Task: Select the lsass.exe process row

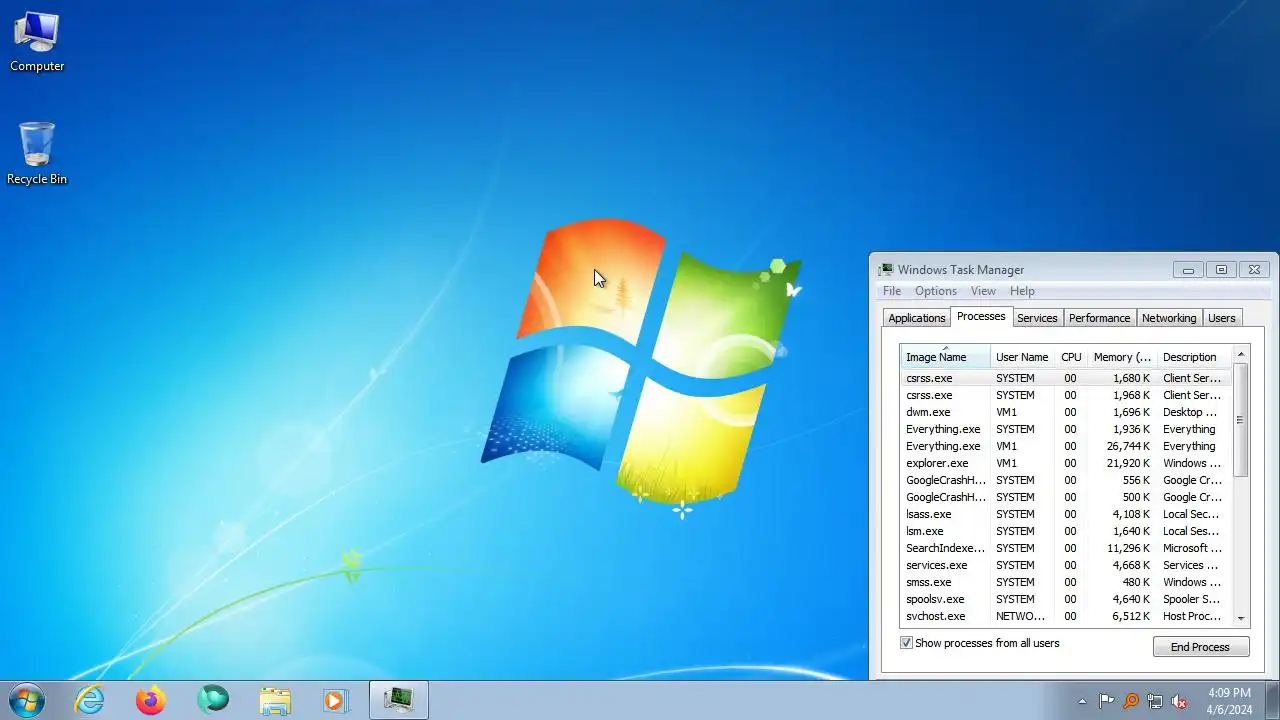Action: point(1066,514)
